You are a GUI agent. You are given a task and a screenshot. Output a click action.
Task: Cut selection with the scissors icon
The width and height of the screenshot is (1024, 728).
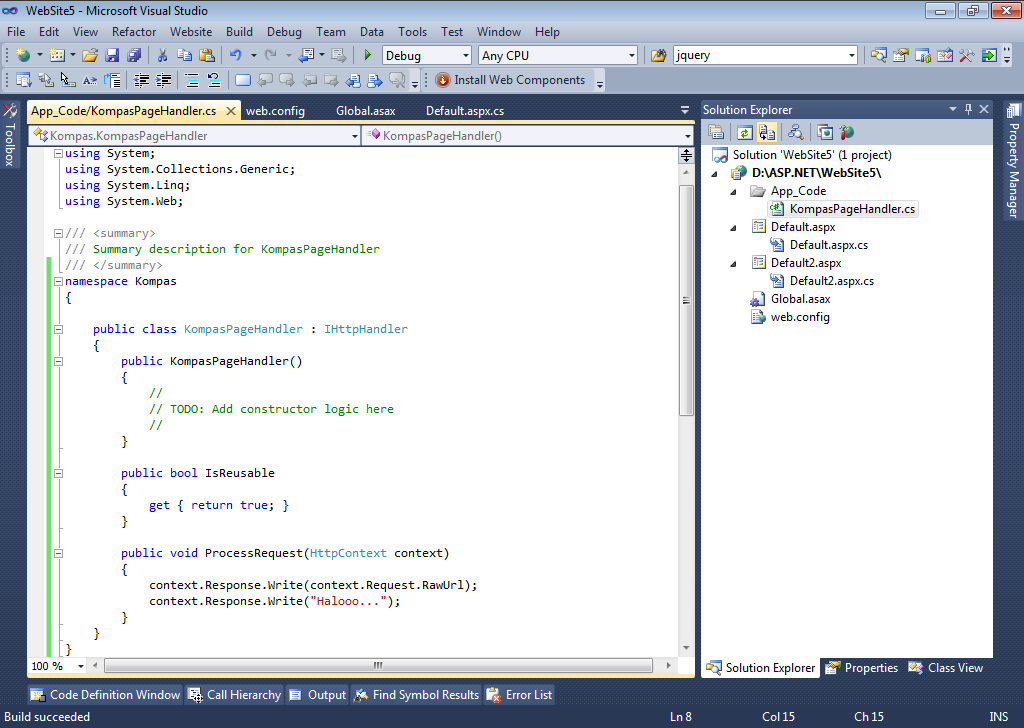pyautogui.click(x=163, y=55)
